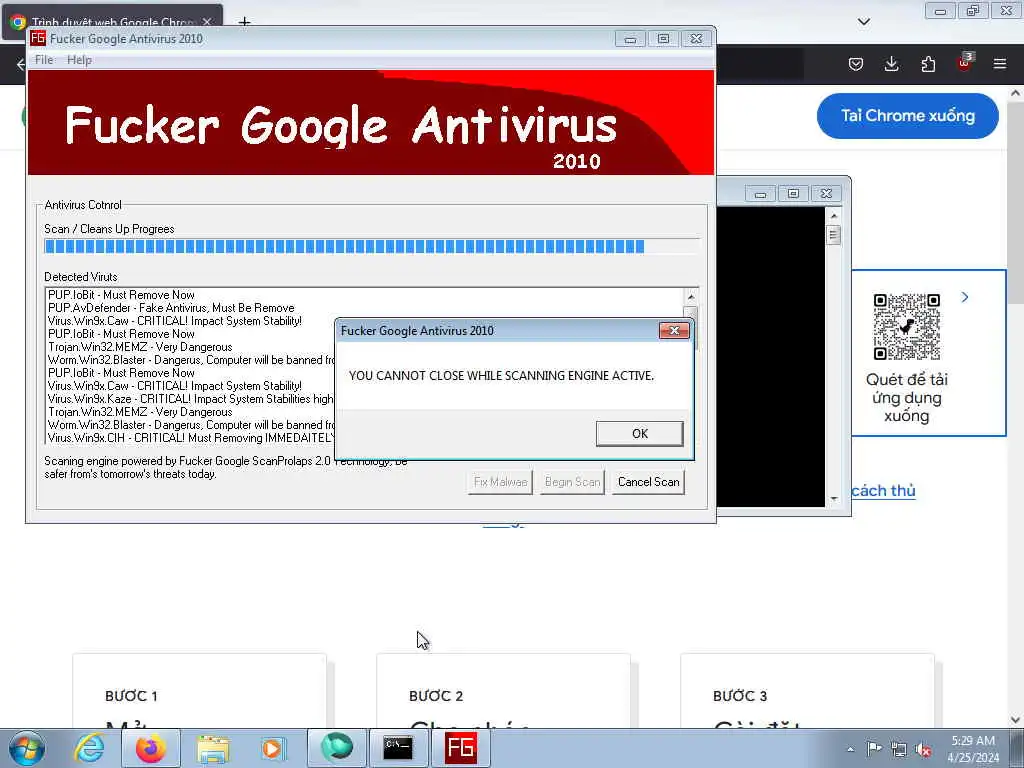
Task: Show hidden tray icons arrow
Action: [850, 749]
